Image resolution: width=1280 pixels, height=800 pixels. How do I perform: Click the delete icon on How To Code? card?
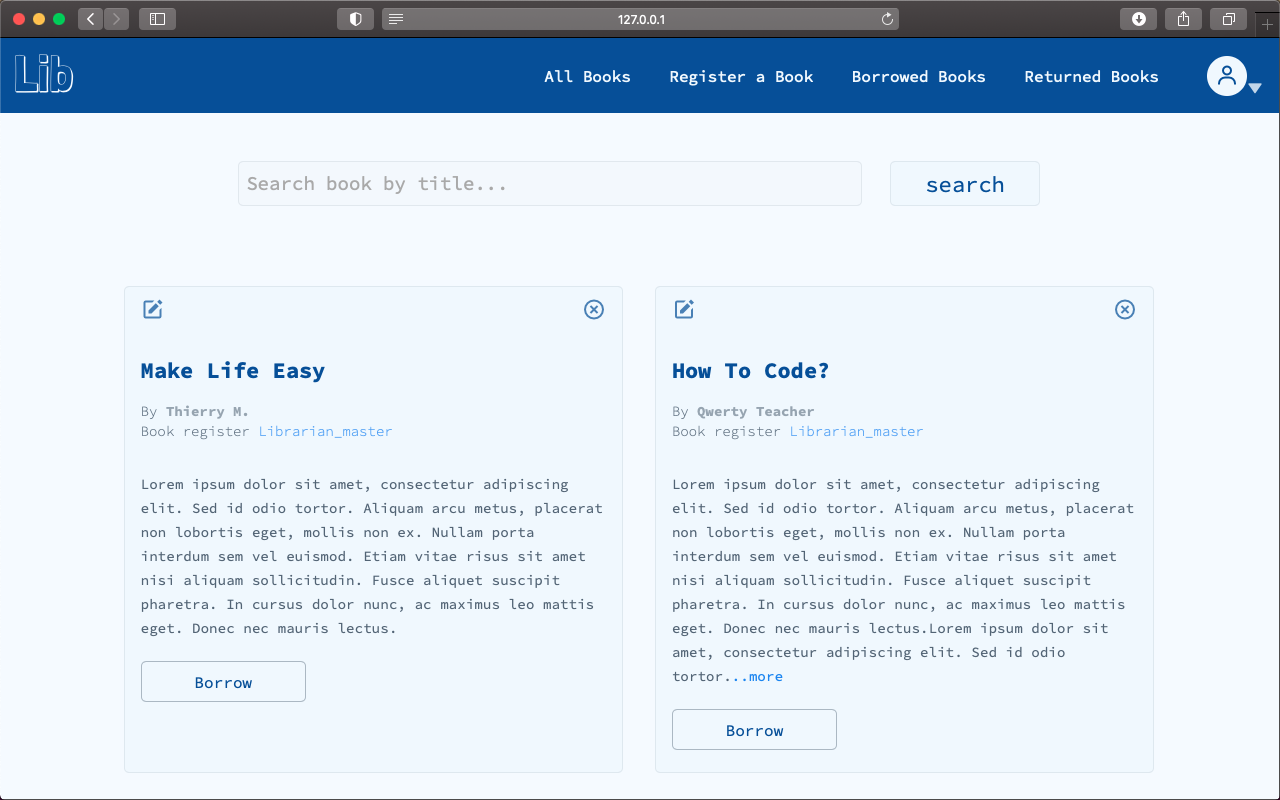pyautogui.click(x=1125, y=310)
